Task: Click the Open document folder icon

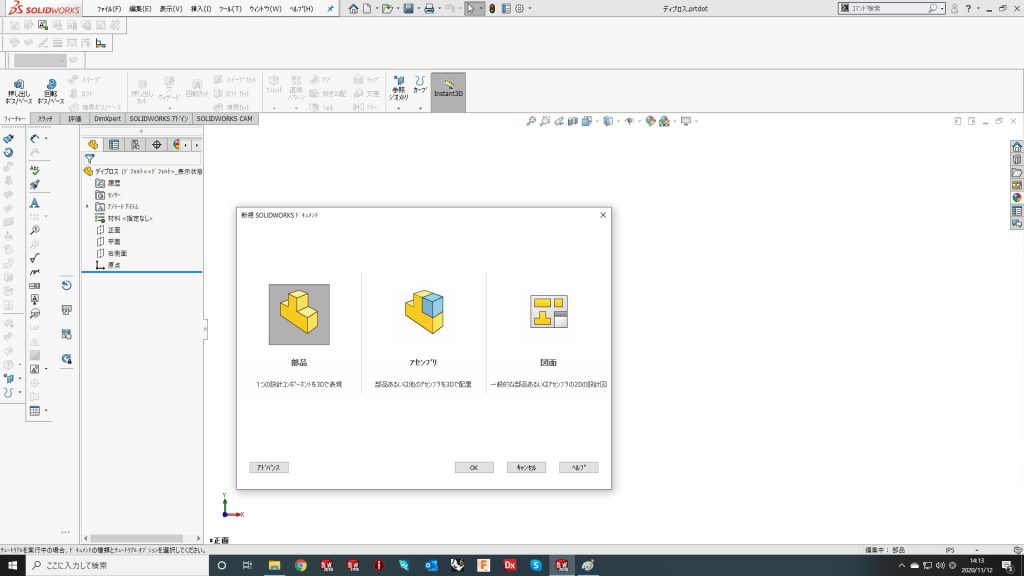Action: pos(387,9)
